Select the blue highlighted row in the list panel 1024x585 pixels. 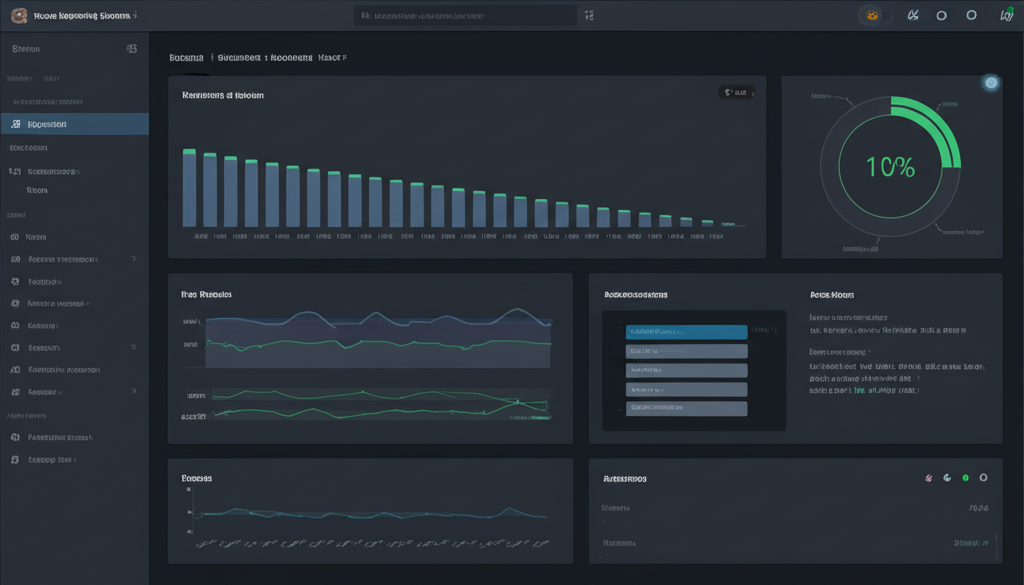point(686,331)
